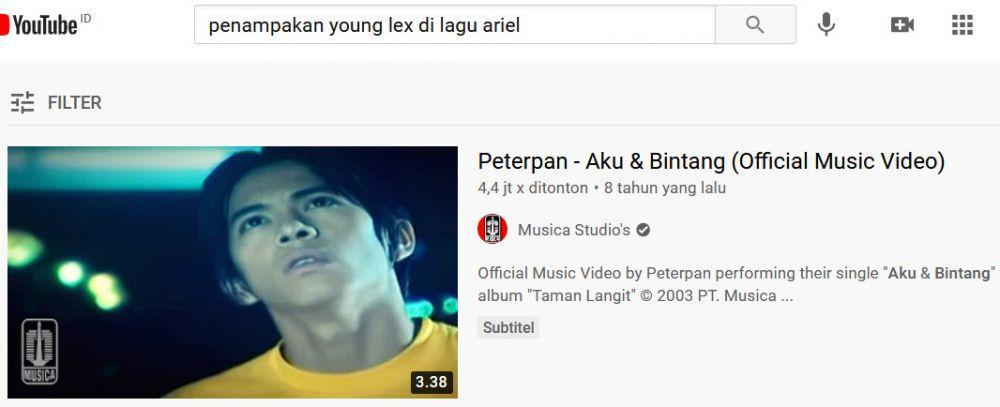
Task: Click the Subtitel badge
Action: coord(508,328)
